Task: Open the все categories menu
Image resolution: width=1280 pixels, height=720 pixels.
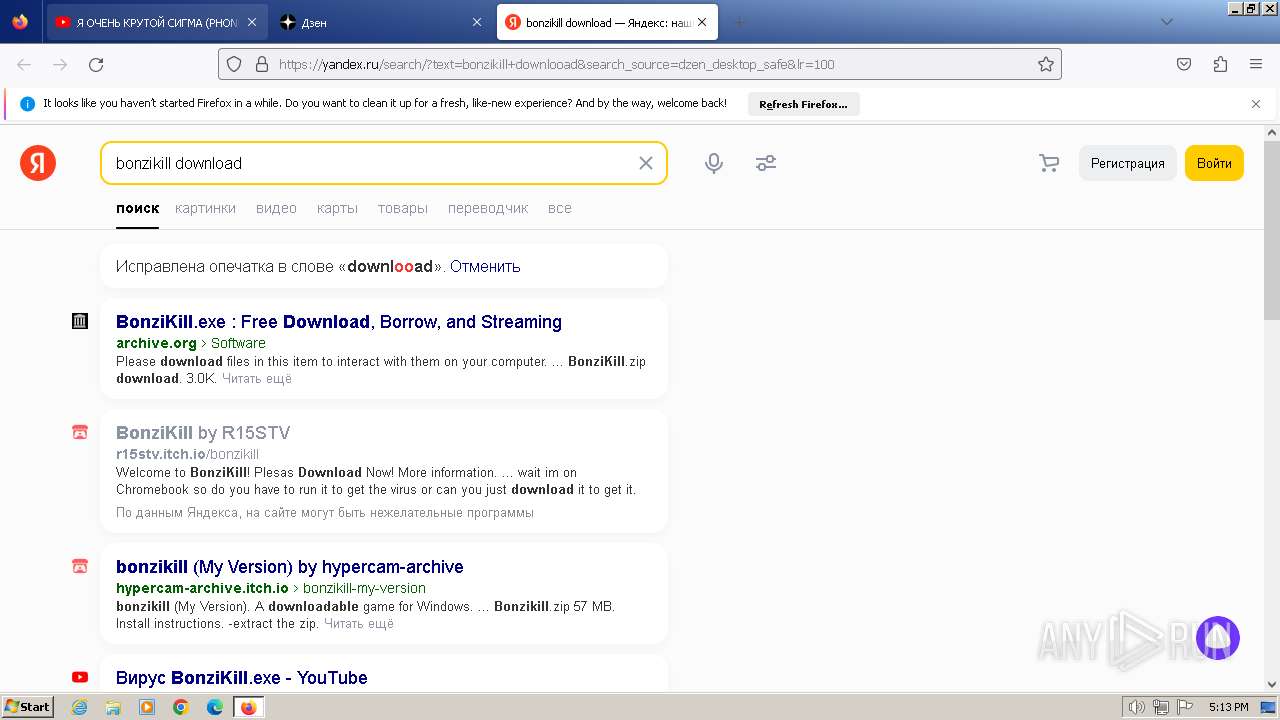Action: [x=560, y=208]
